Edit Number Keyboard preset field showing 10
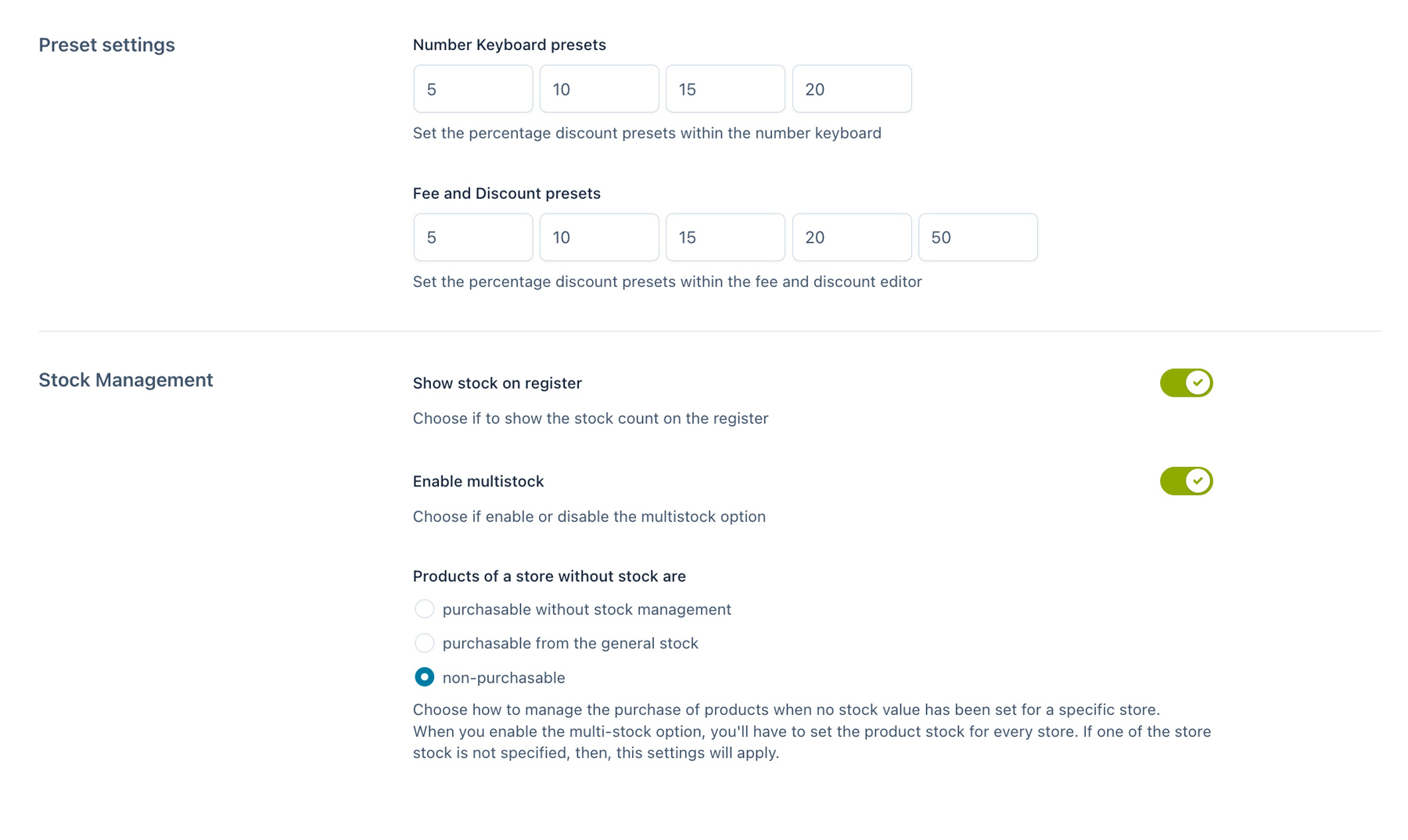The image size is (1408, 840). pos(599,89)
